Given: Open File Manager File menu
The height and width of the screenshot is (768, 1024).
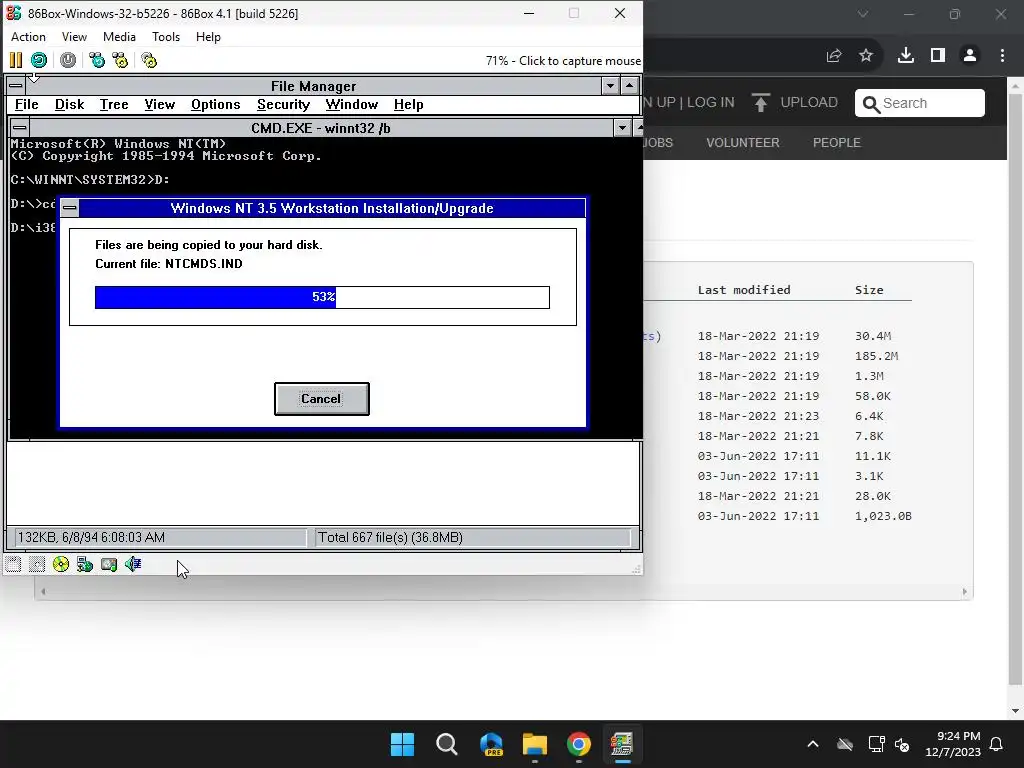Looking at the screenshot, I should (x=27, y=104).
